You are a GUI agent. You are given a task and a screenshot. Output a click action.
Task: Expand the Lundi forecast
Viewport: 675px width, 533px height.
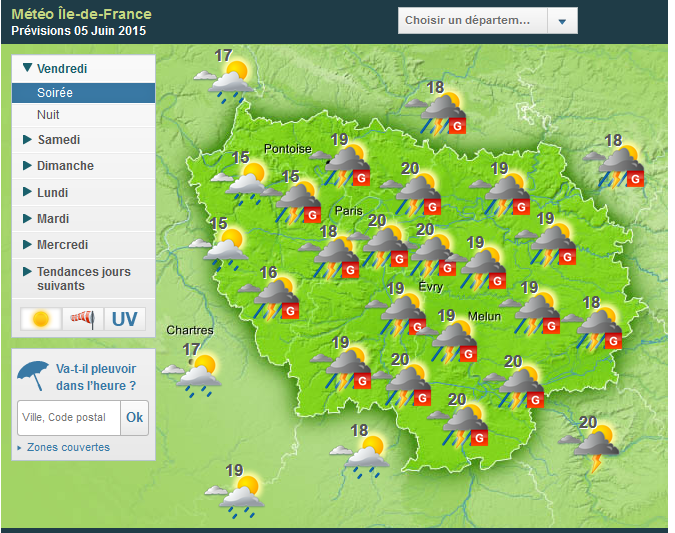click(84, 192)
